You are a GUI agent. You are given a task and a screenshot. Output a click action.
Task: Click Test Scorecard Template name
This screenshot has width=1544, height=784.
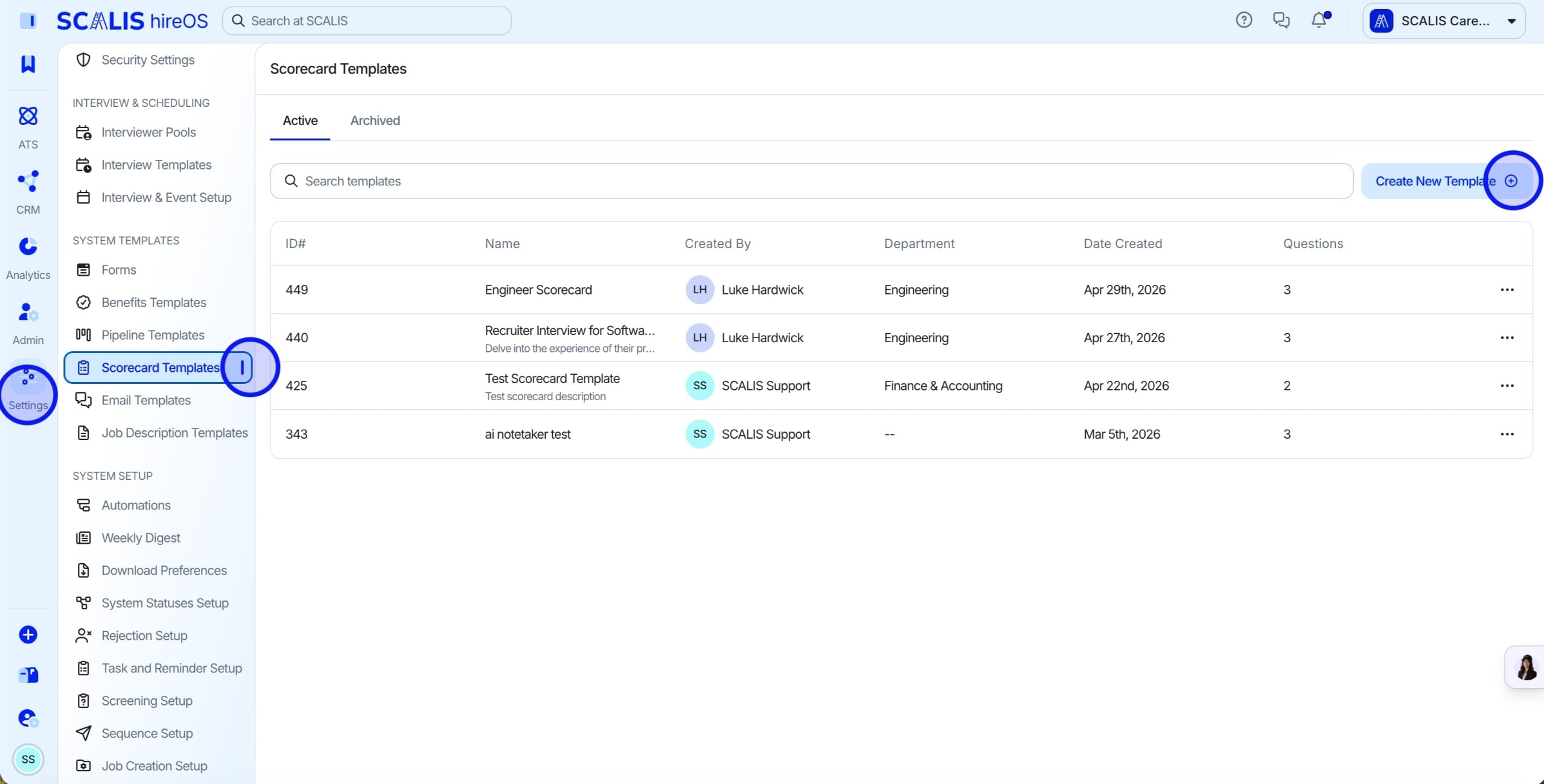coord(552,378)
